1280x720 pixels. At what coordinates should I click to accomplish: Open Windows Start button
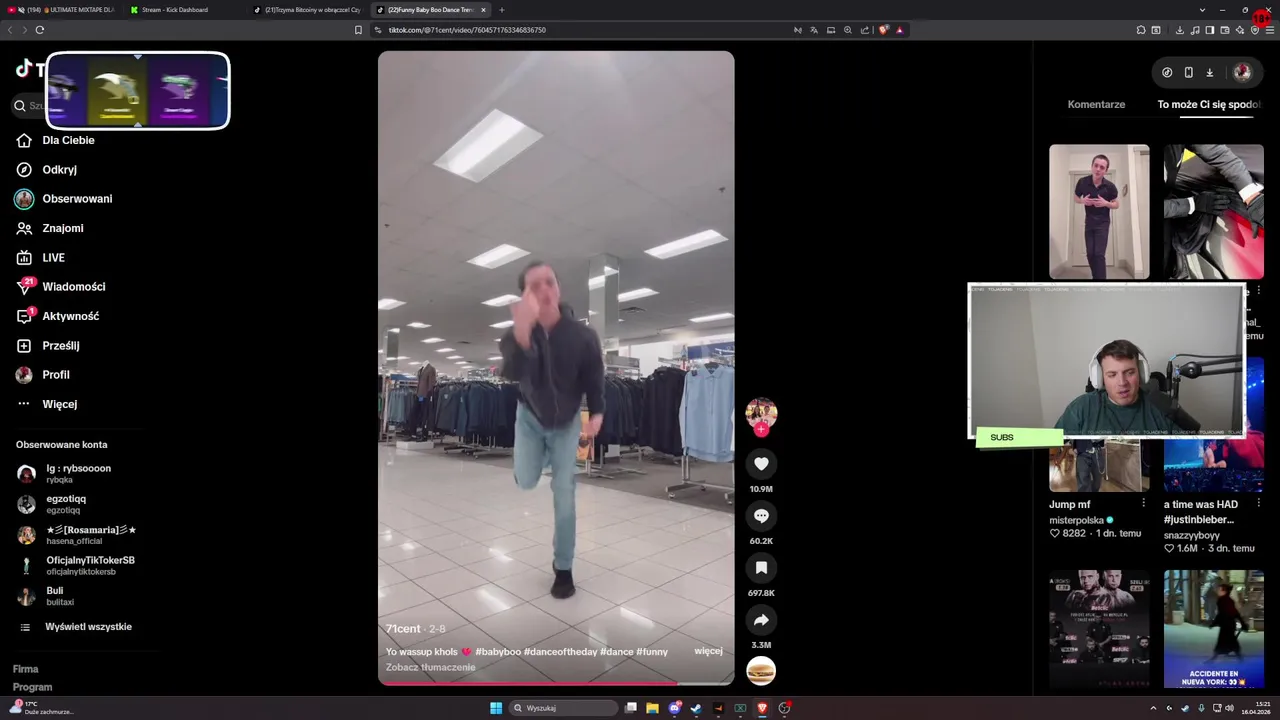click(x=496, y=708)
